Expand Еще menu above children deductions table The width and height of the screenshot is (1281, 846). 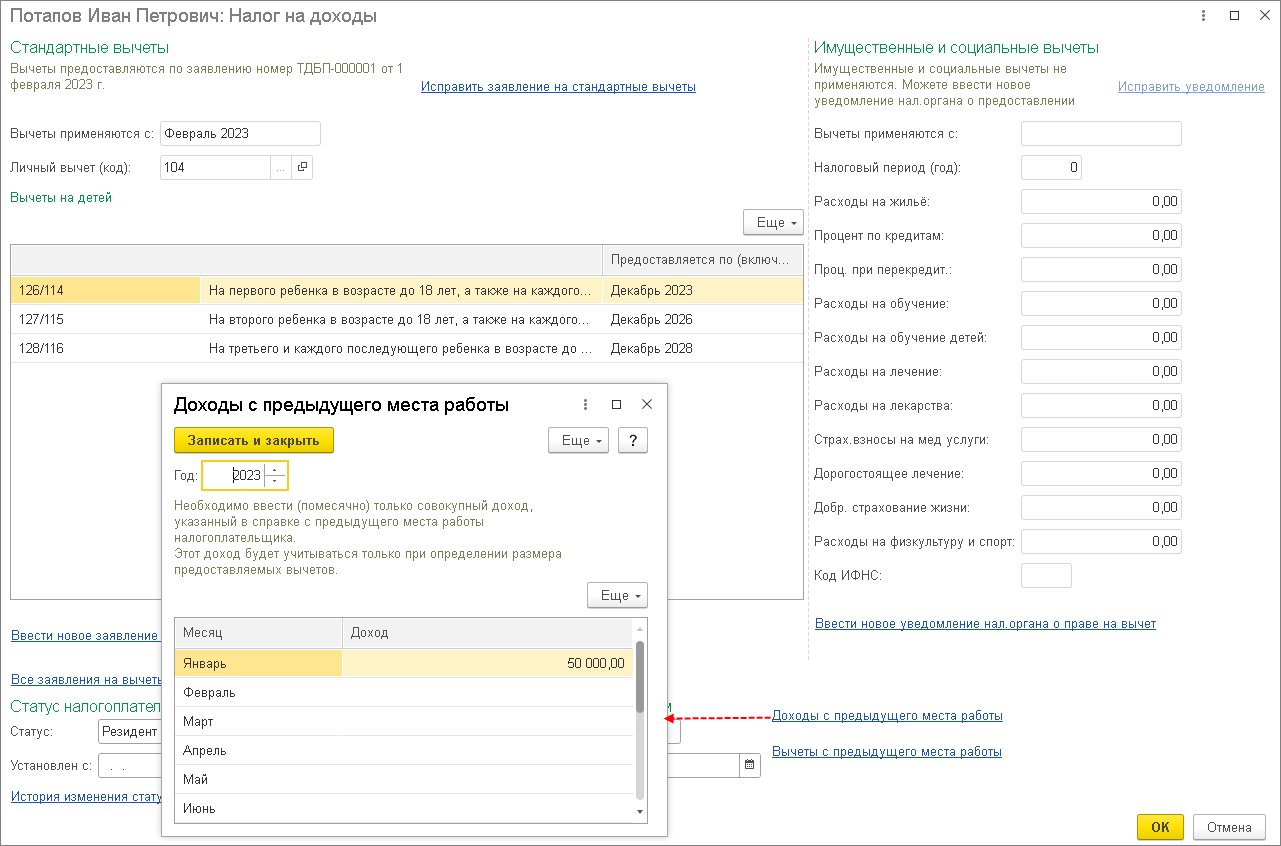773,221
